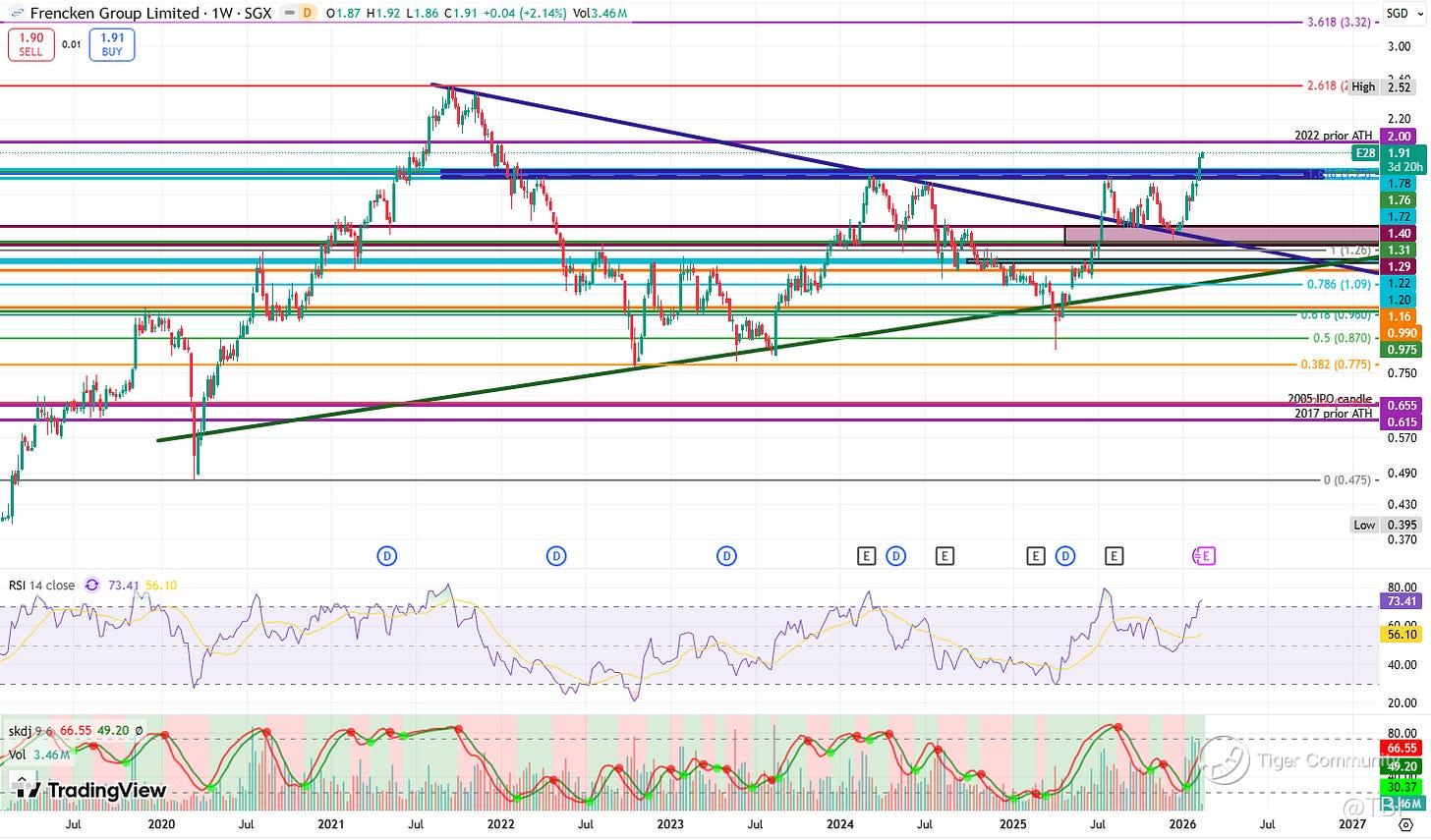This screenshot has height=840, width=1431.
Task: Click the '2017 prior ATH' label
Action: click(1333, 414)
